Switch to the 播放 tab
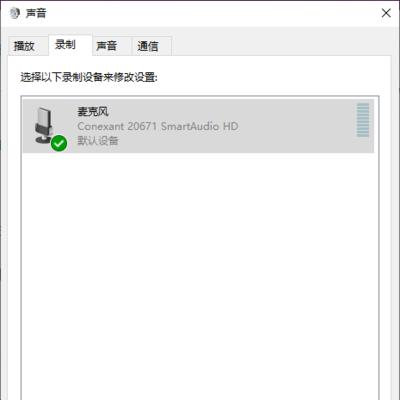400x400 pixels. [x=24, y=46]
